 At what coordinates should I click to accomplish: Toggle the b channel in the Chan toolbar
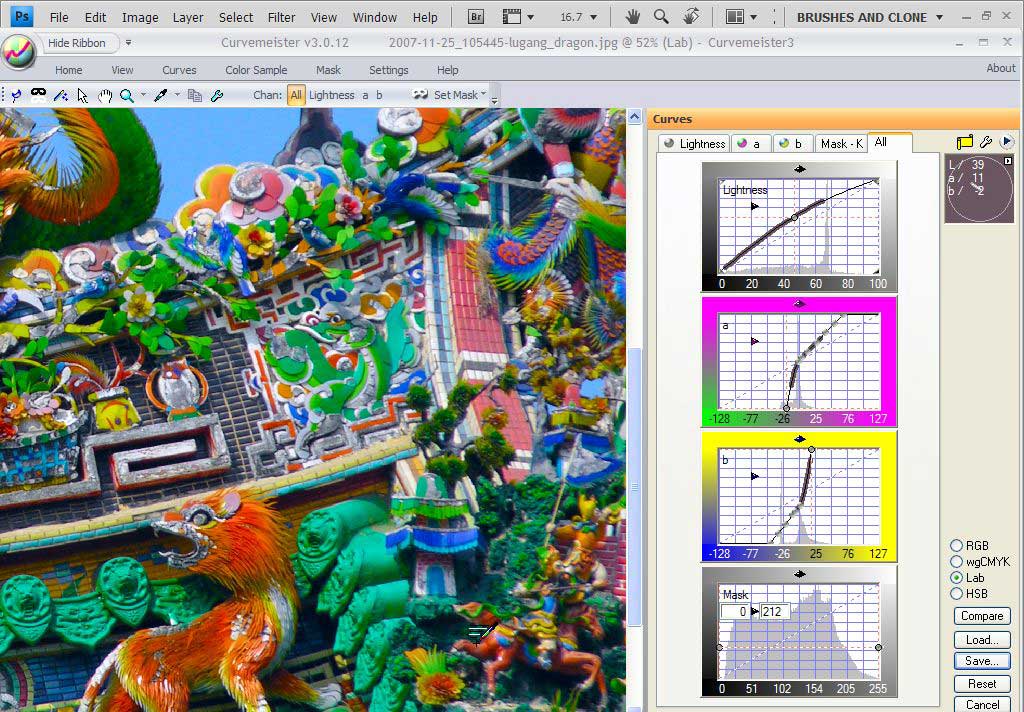pos(379,95)
